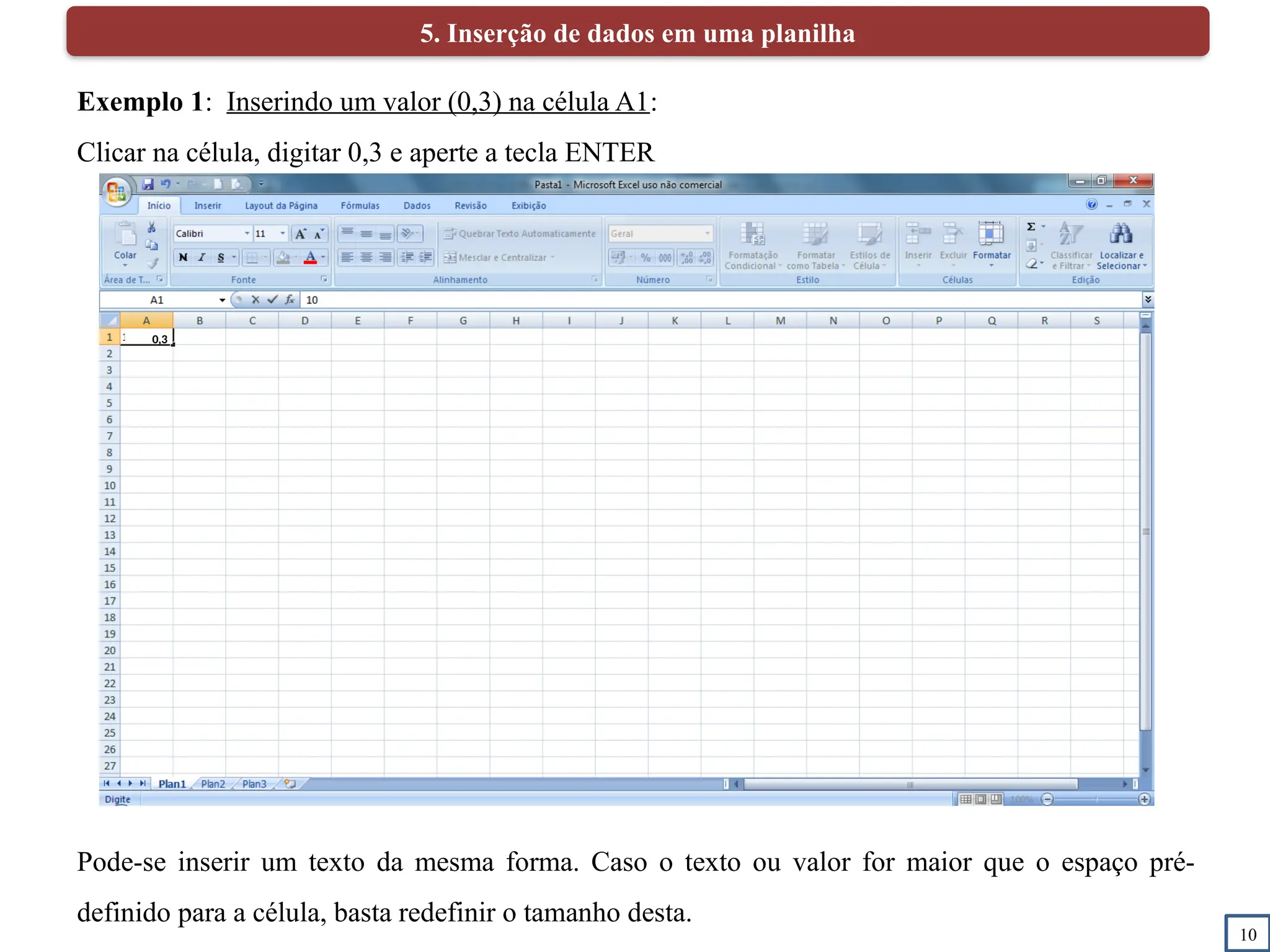Save the workbook with the diskette icon

148,184
